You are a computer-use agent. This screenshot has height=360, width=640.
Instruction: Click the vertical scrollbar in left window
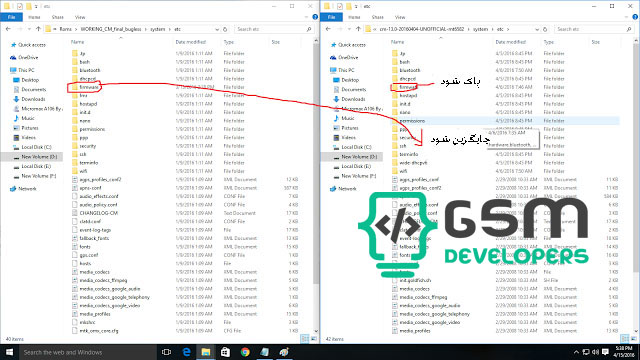(316, 163)
